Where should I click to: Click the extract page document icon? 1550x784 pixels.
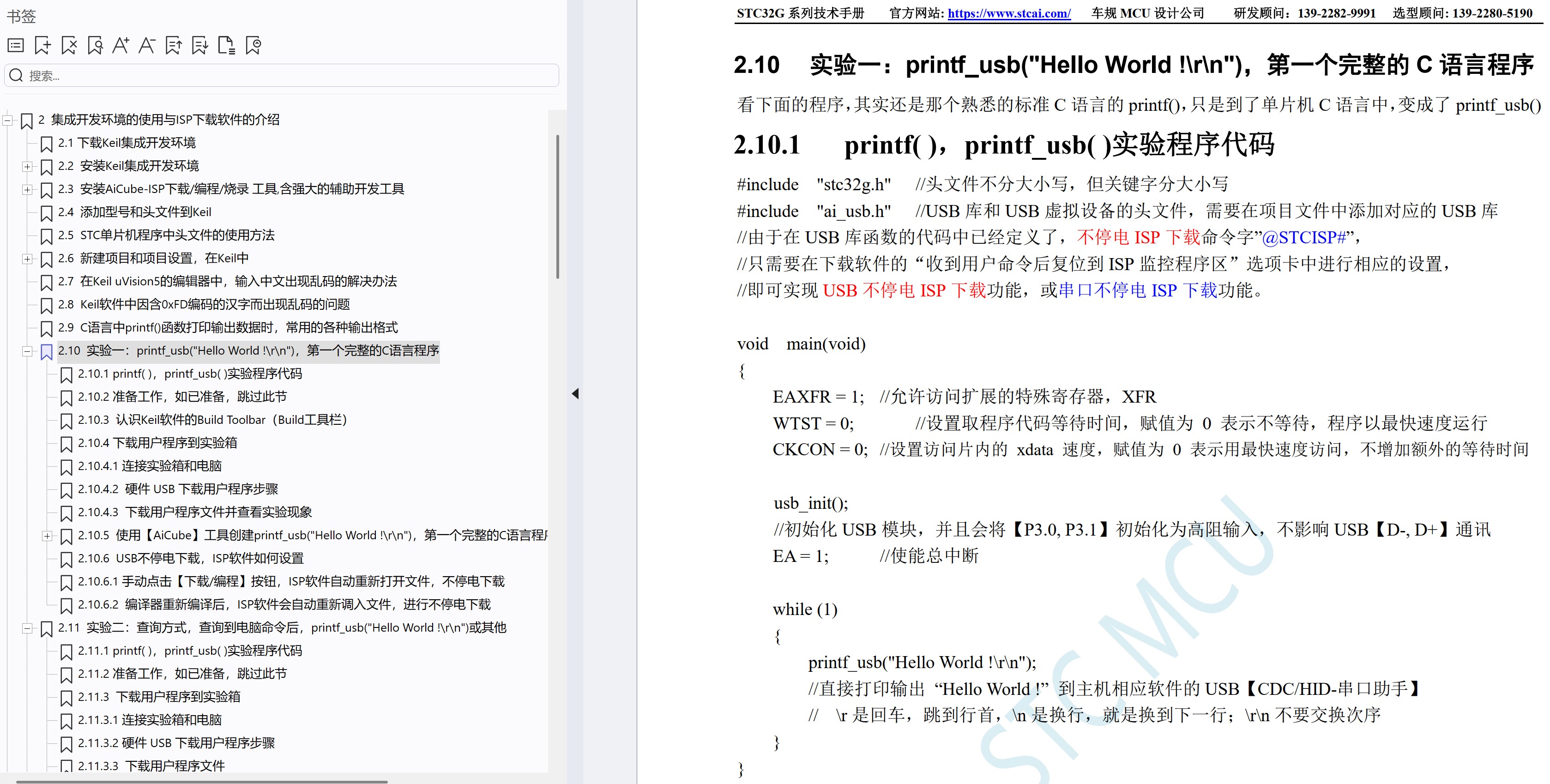pyautogui.click(x=228, y=45)
